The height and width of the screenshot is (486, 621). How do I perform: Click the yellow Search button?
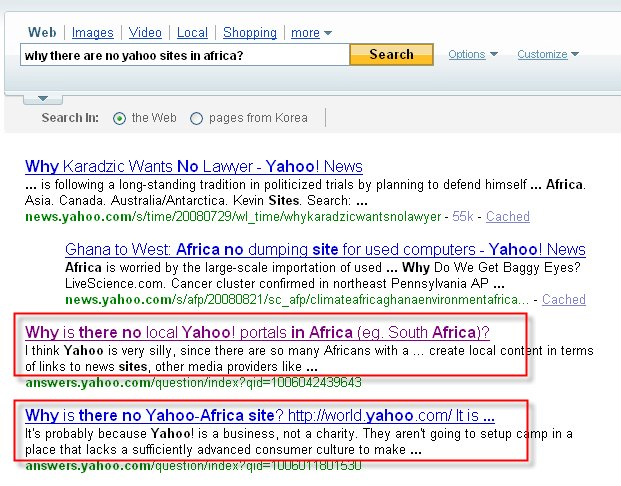coord(392,54)
